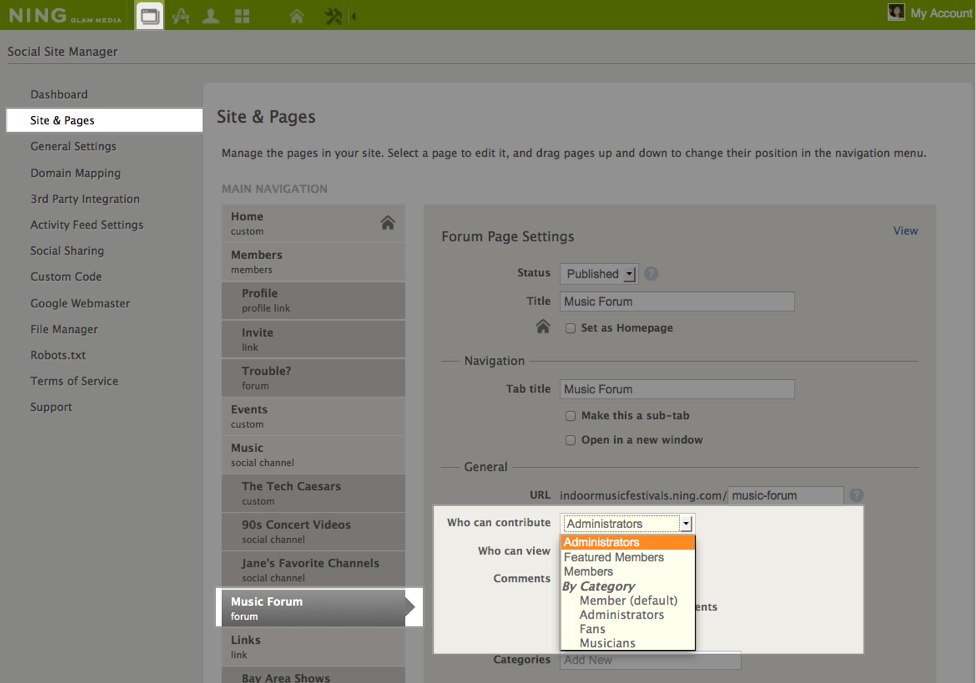
Task: Open Dashboard in the sidebar
Action: coord(59,95)
